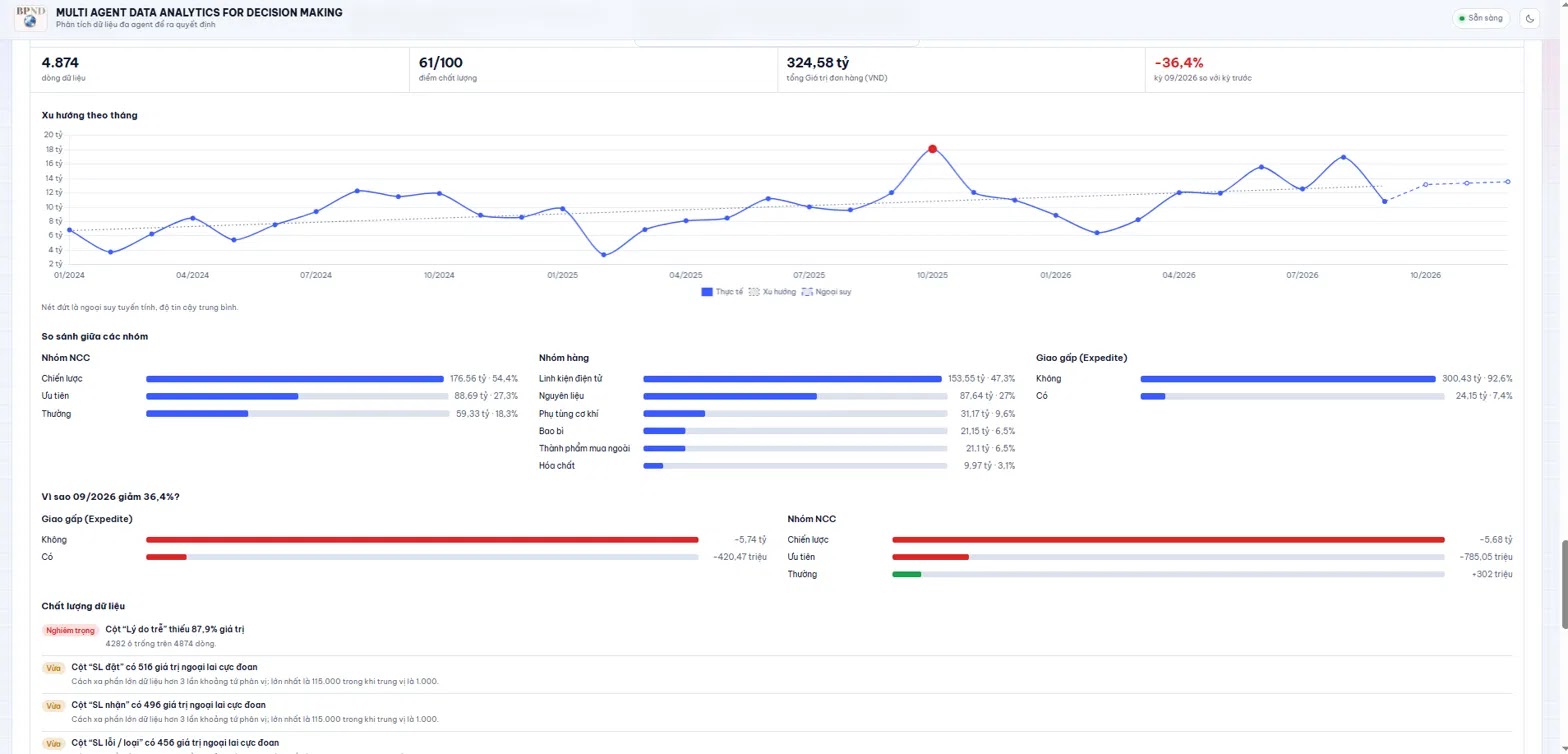Click the '300,43 tỷ · 92,6%' value
The height and width of the screenshot is (754, 1568).
coord(1477,379)
